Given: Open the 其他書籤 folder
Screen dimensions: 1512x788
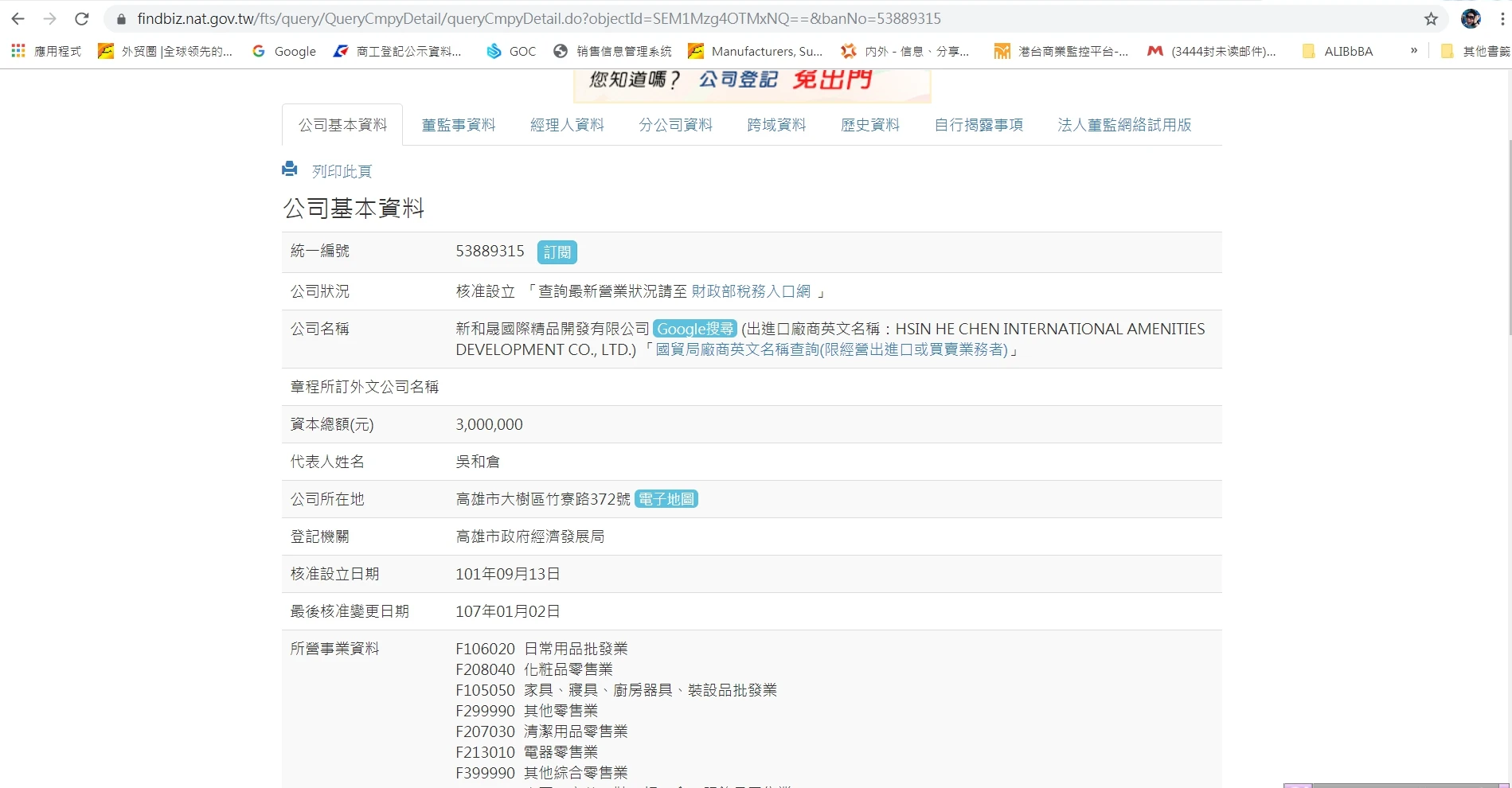Looking at the screenshot, I should (x=1475, y=51).
